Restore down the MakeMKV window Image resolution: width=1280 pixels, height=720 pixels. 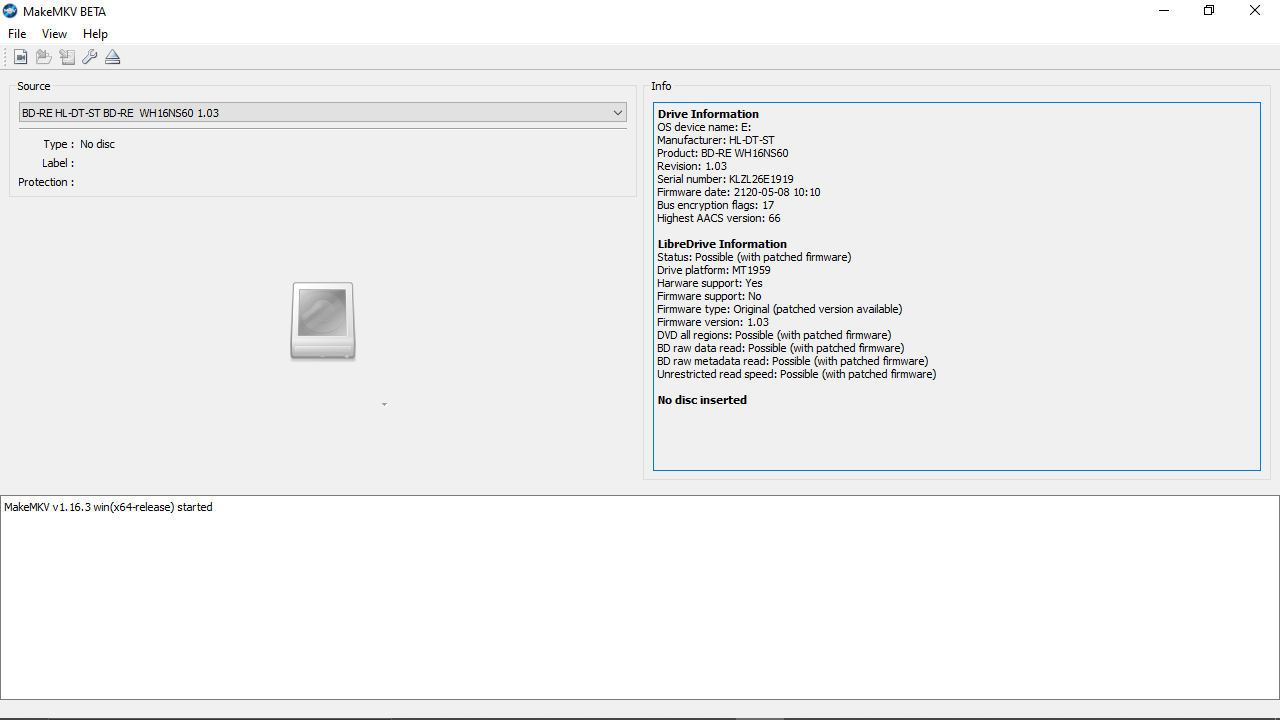click(1209, 11)
